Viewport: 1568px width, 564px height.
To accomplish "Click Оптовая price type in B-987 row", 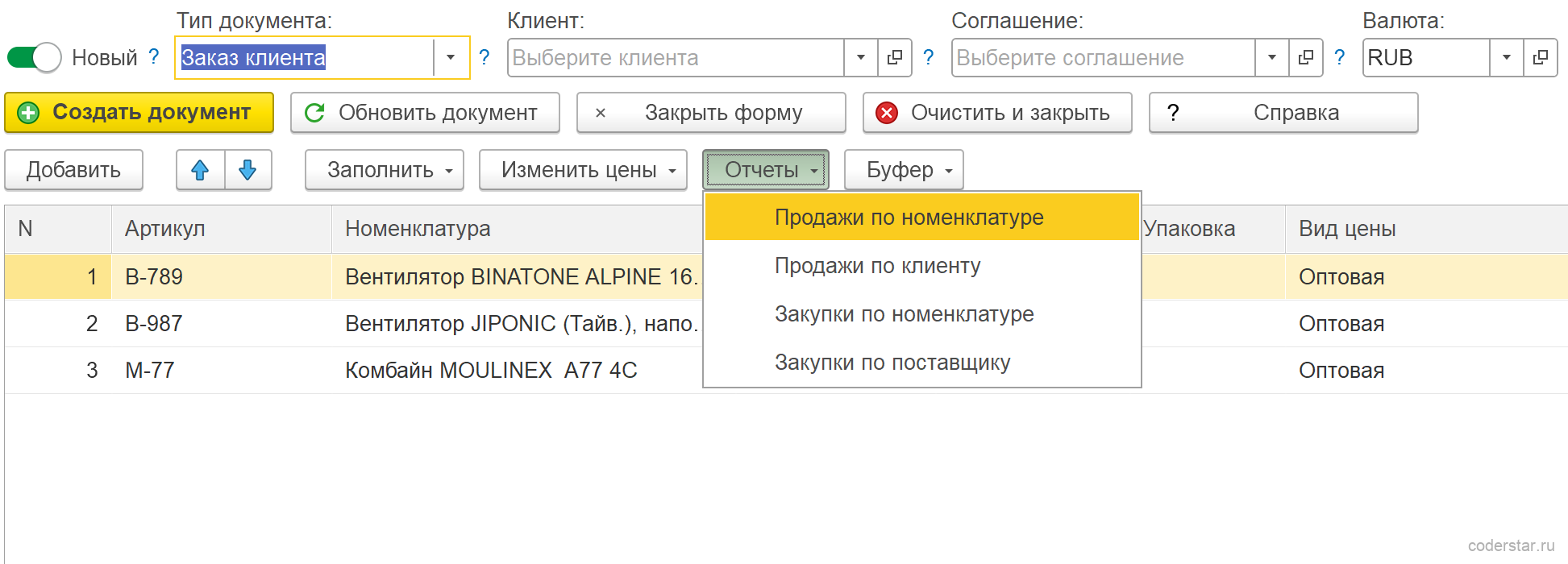I will point(1426,324).
